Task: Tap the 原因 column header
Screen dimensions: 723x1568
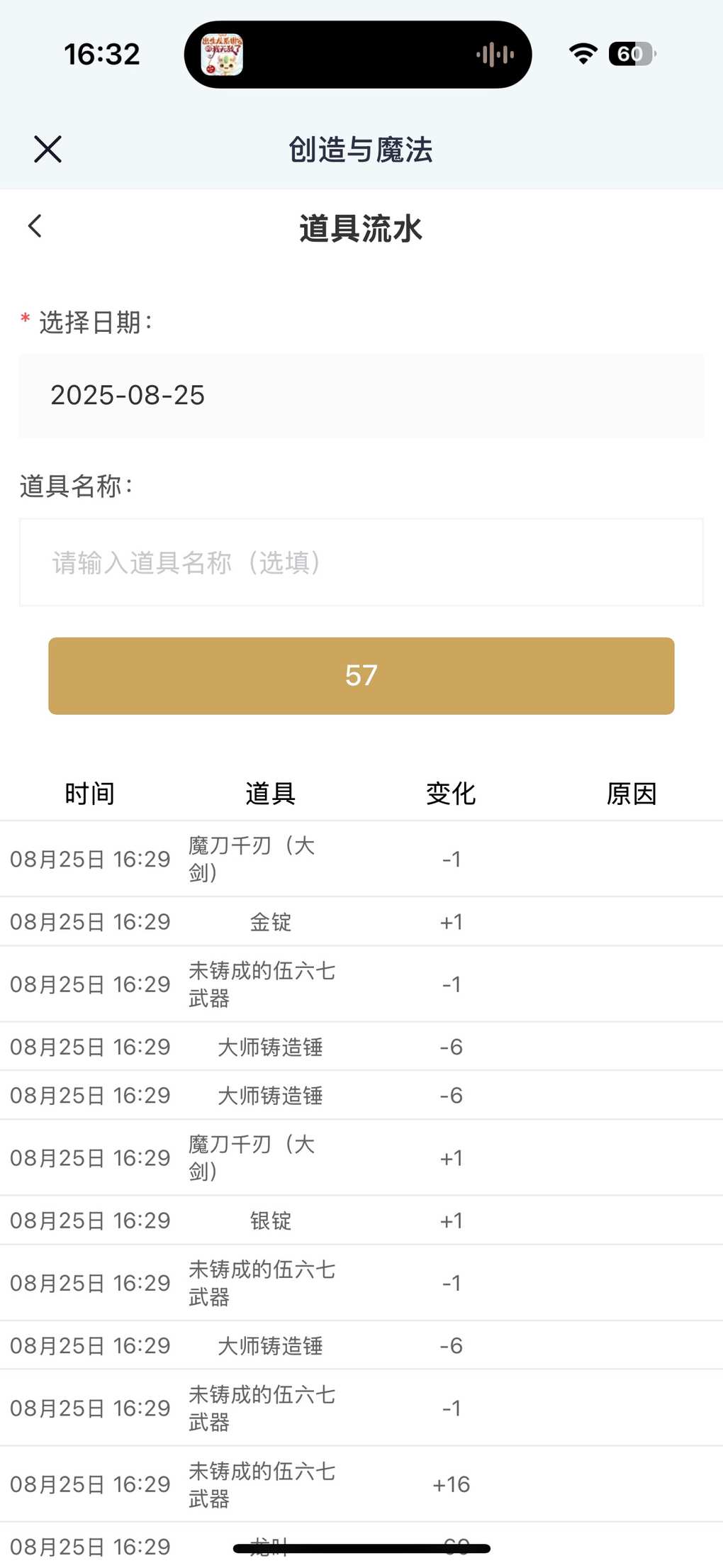Action: (632, 794)
